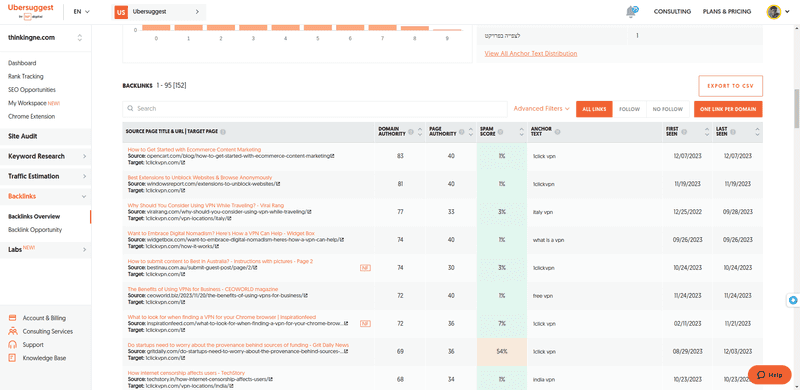800x390 pixels.
Task: Toggle One Link Per Domain
Action: pyautogui.click(x=728, y=109)
